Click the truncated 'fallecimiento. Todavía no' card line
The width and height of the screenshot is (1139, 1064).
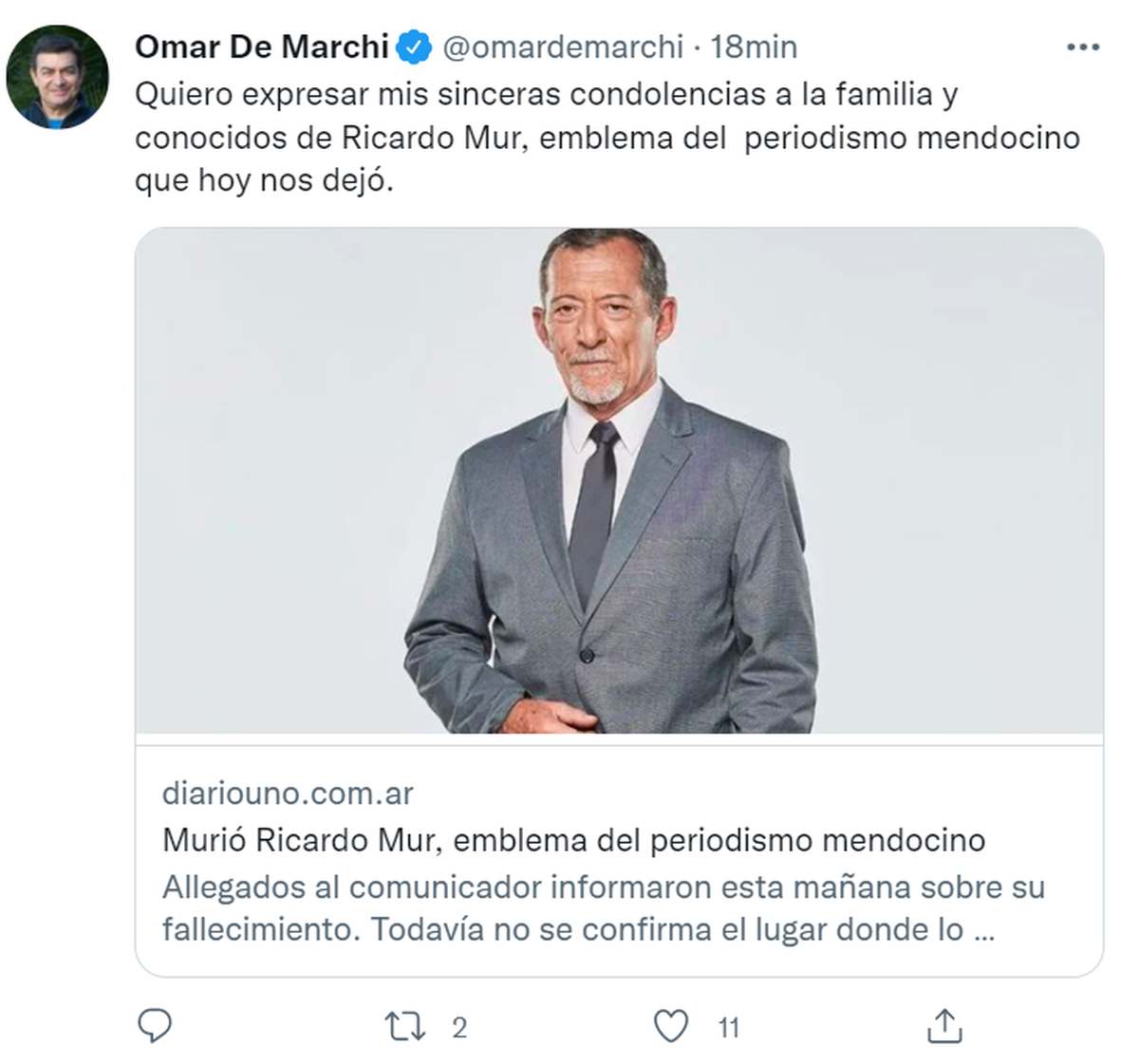577,929
